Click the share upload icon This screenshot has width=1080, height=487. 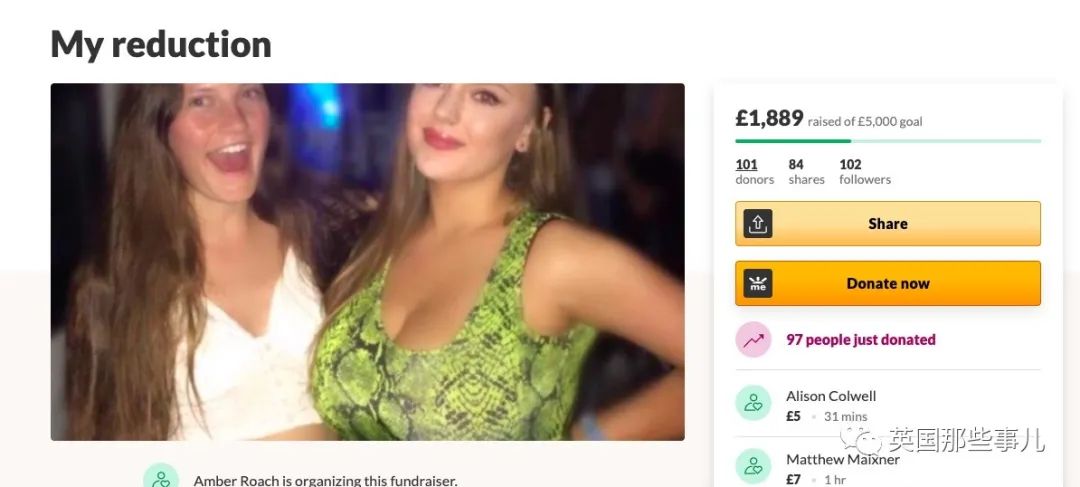(x=758, y=224)
